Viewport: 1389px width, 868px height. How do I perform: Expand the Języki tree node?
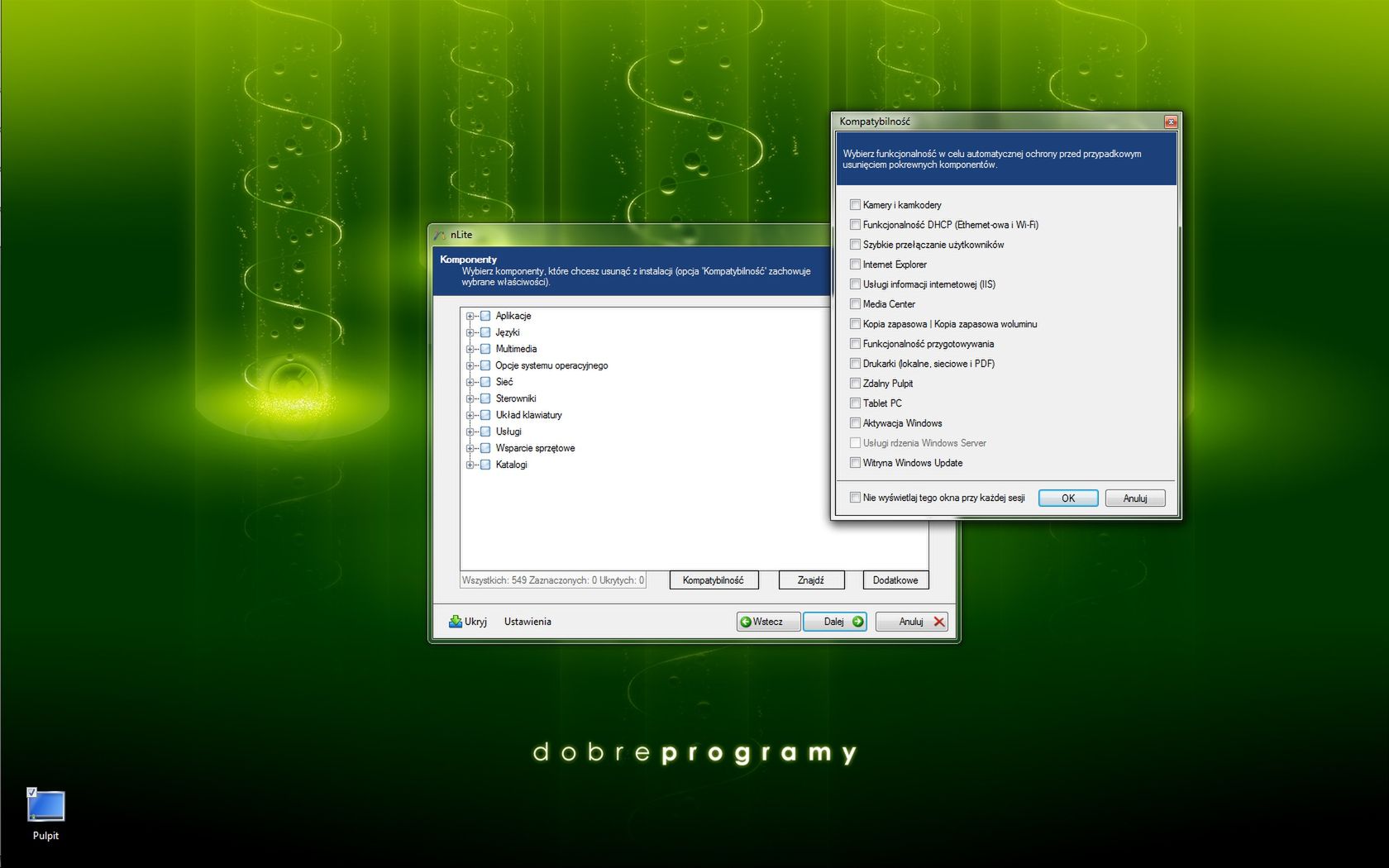(470, 332)
